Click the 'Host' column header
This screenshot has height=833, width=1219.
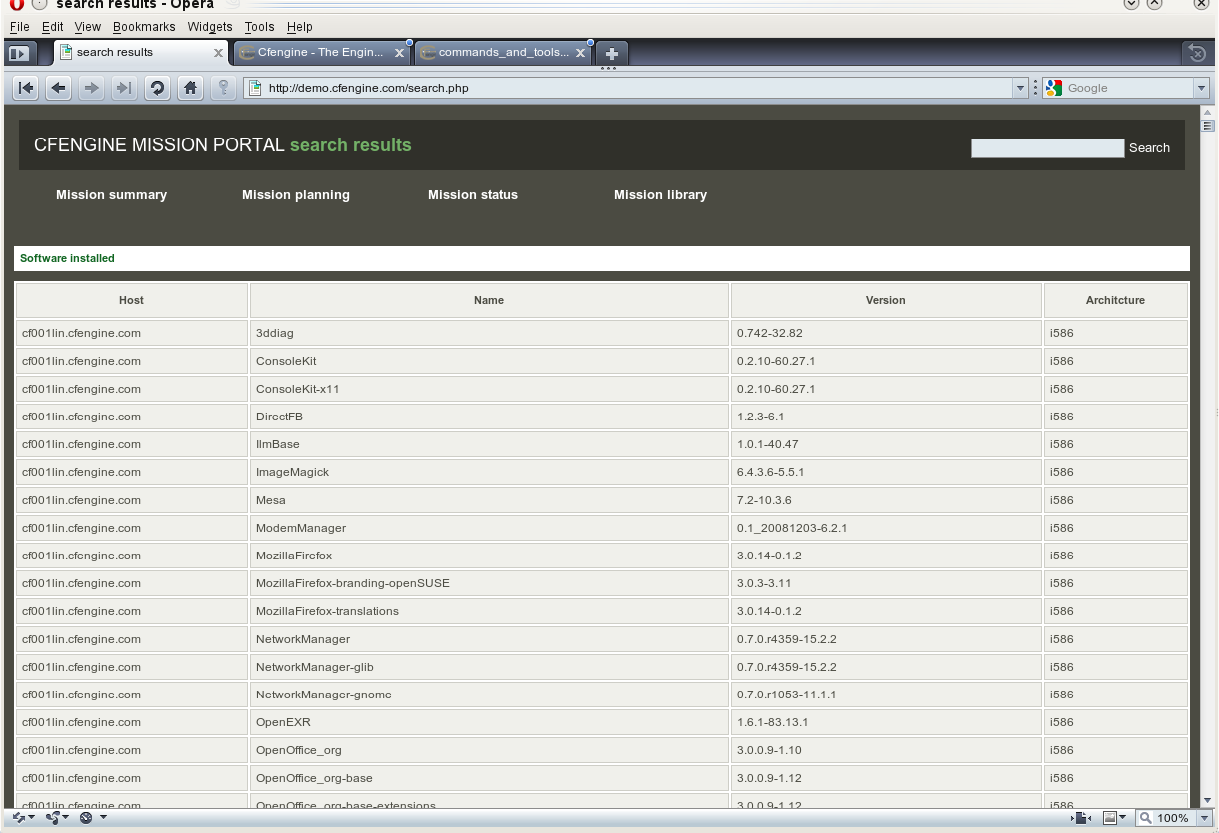[131, 300]
